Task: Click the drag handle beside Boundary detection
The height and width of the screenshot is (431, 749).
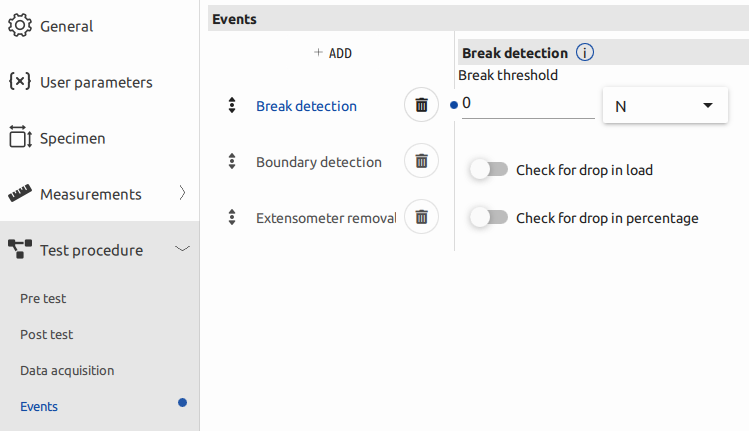Action: click(x=232, y=161)
